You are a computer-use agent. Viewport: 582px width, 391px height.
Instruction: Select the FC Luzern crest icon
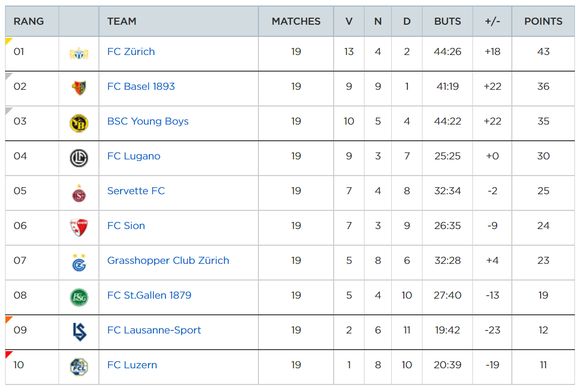[x=79, y=367]
